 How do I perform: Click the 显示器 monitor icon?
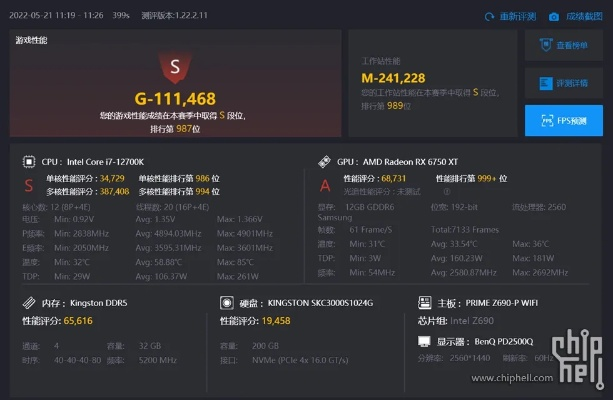point(424,341)
